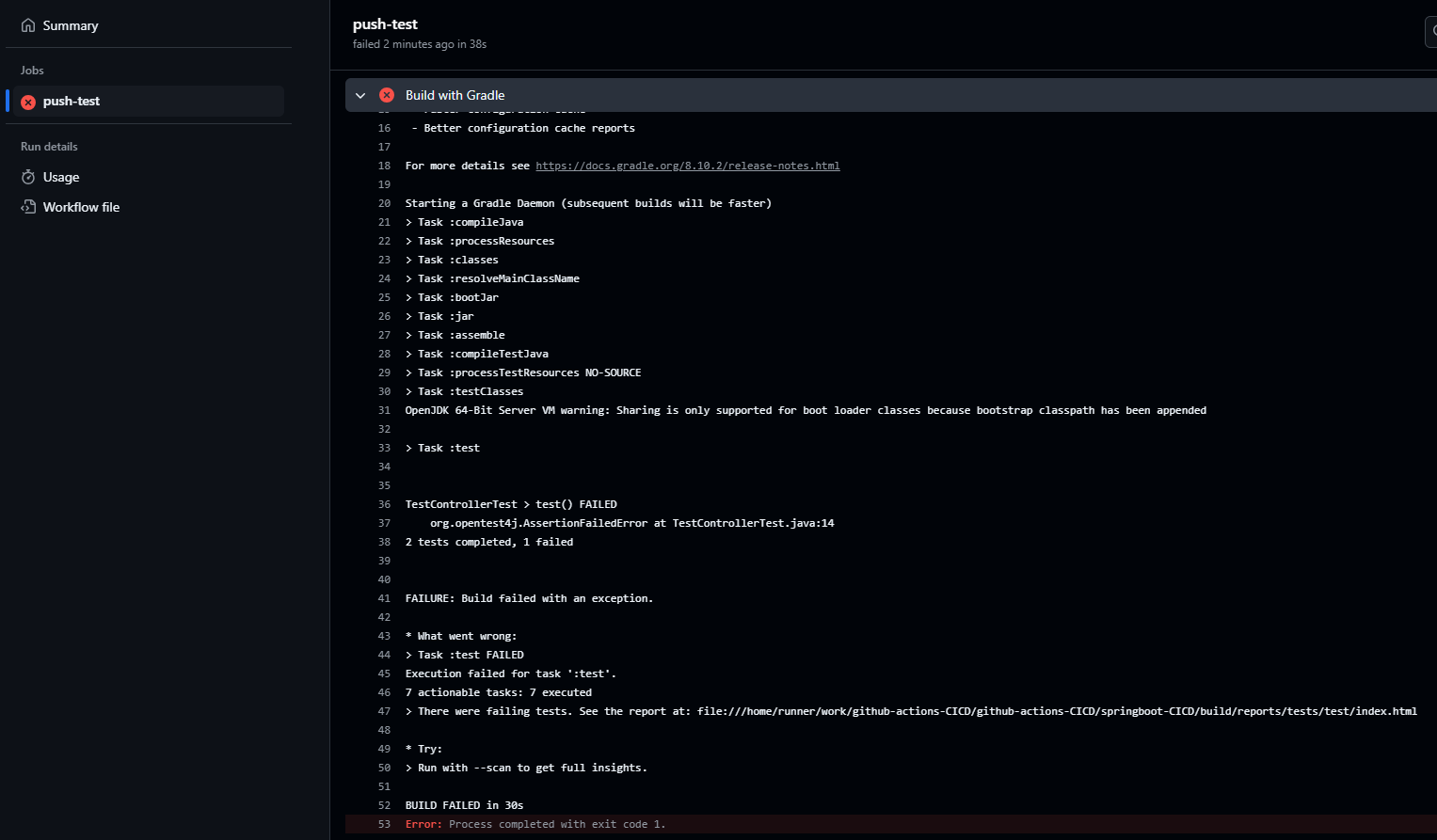Click '2 tests completed, 1 failed' text

point(489,542)
